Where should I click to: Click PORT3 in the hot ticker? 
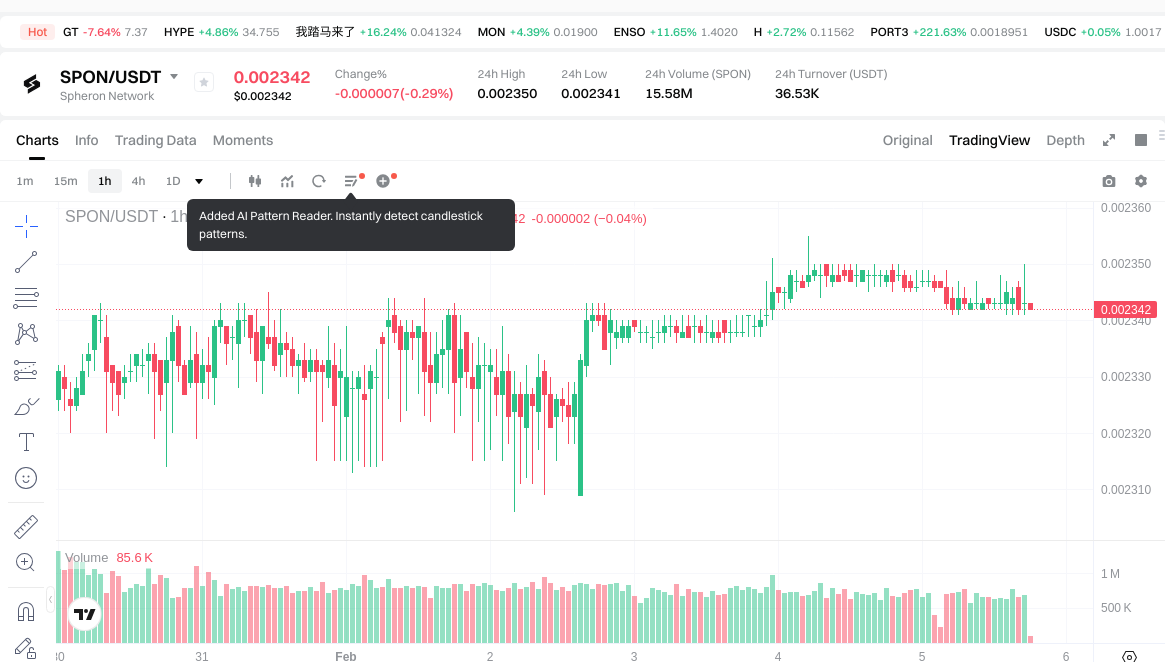[889, 32]
